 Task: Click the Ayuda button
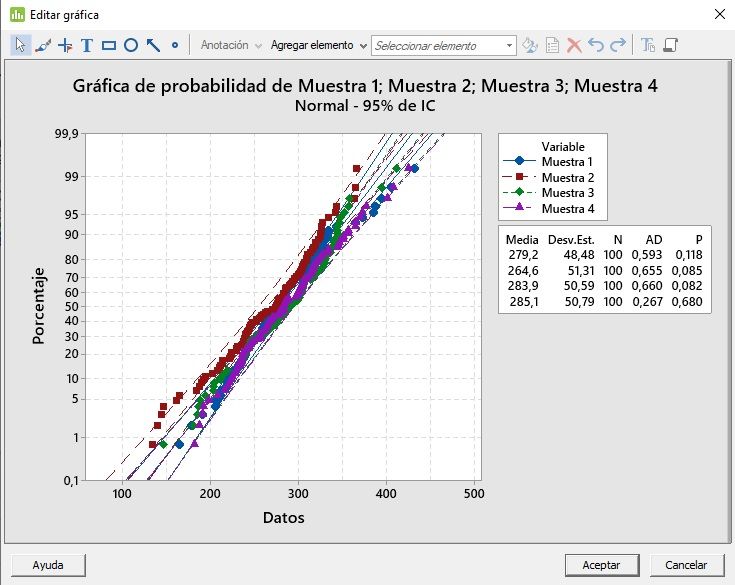[48, 565]
